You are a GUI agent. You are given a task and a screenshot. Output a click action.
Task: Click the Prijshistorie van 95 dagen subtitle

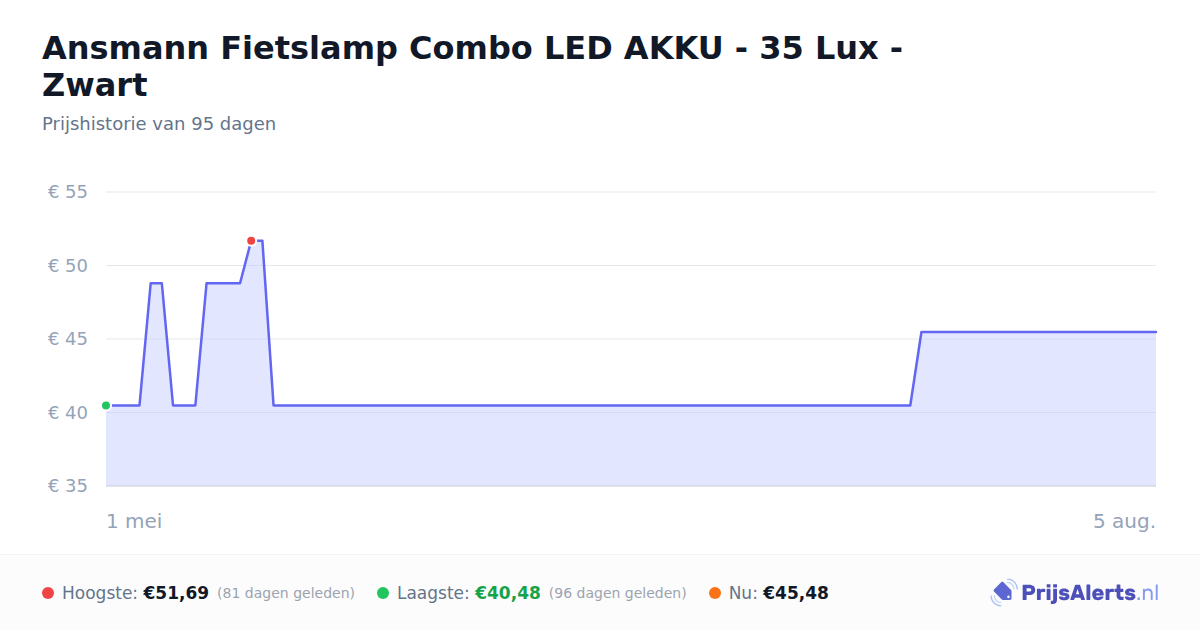pos(159,124)
